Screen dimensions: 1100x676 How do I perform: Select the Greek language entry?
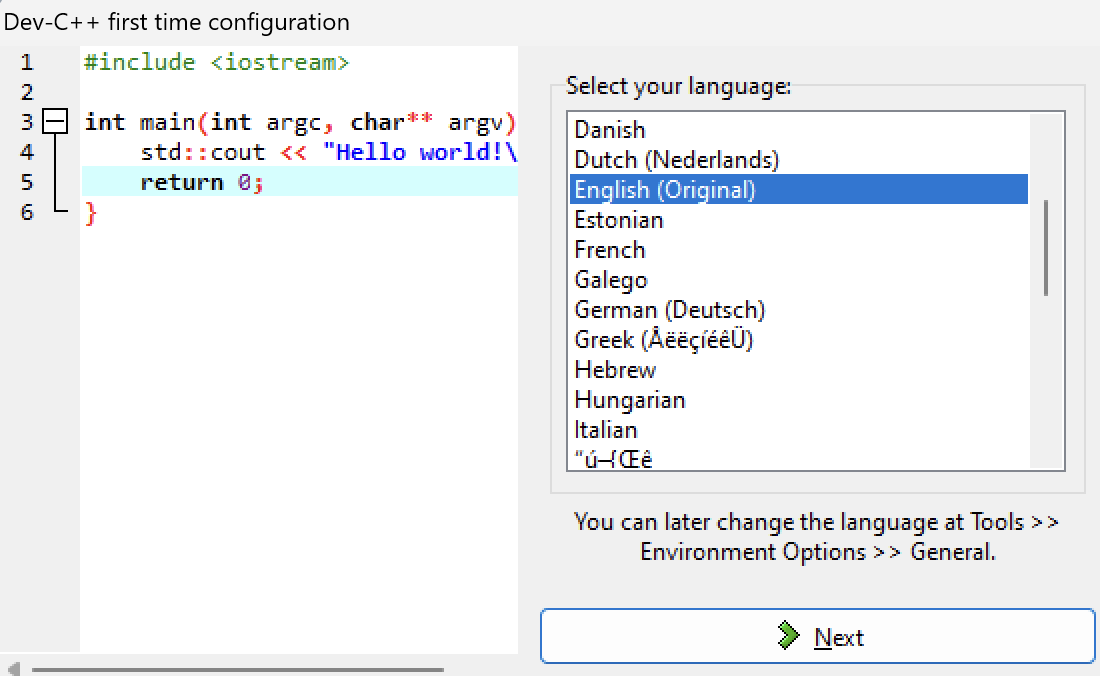[x=798, y=340]
